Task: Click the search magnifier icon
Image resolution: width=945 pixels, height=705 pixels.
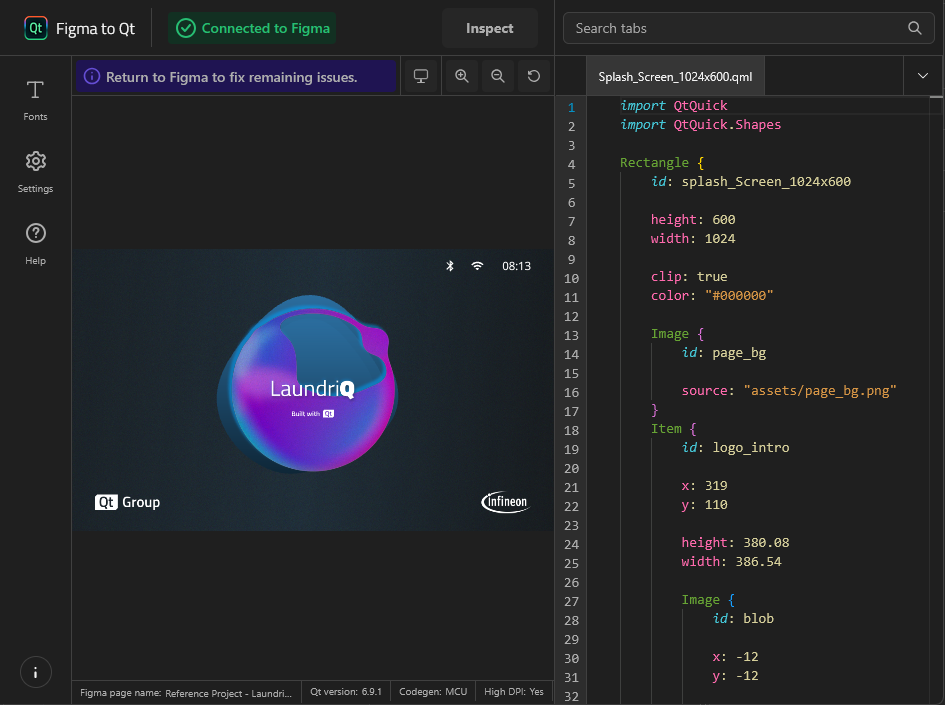Action: 915,28
